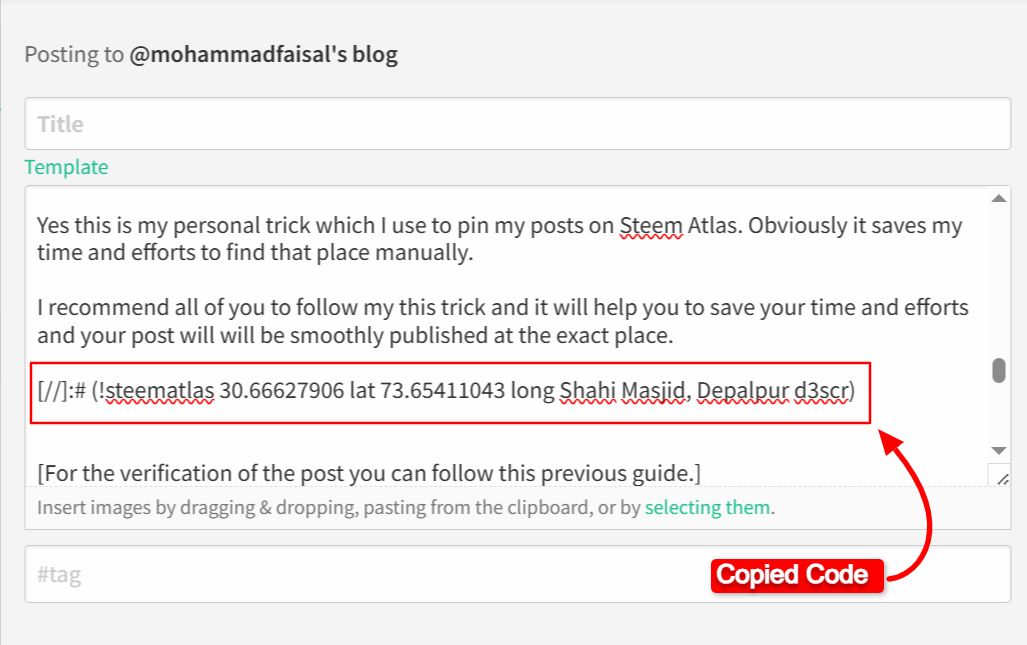Screen dimensions: 1027x645
Task: Click the post editor scrollbar thumb
Action: tap(998, 370)
